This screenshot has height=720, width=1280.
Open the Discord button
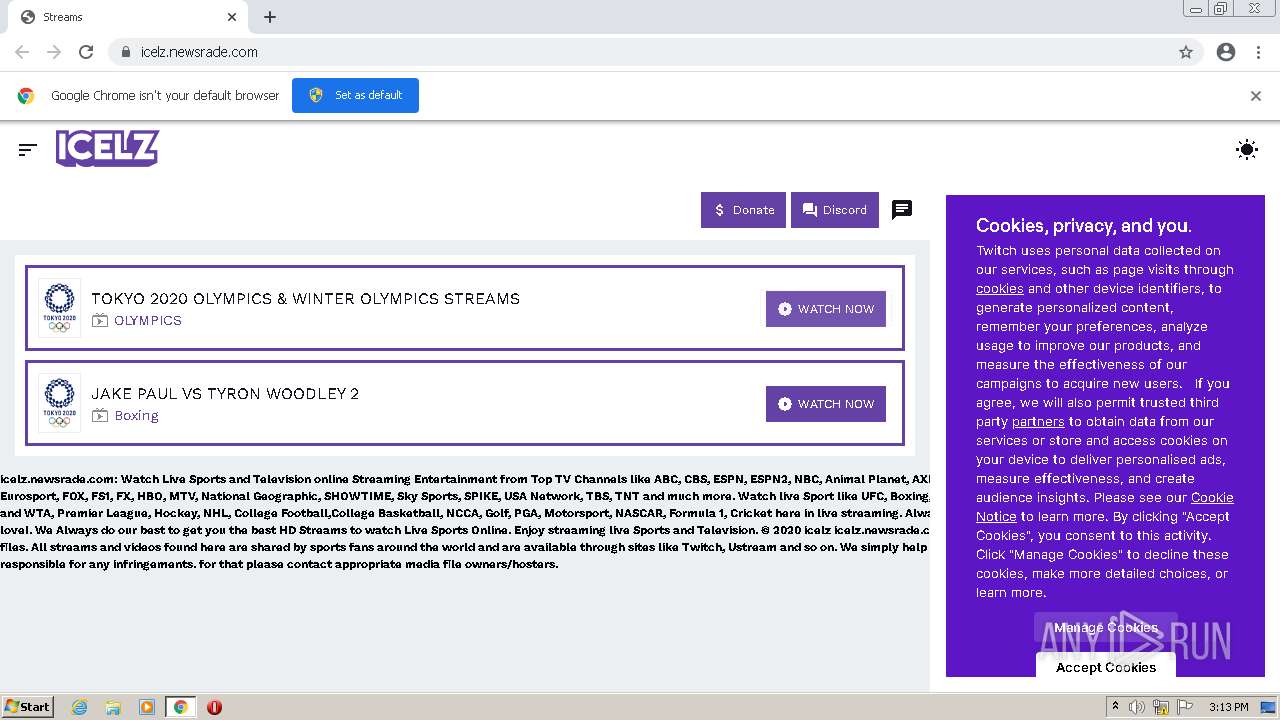[x=835, y=210]
